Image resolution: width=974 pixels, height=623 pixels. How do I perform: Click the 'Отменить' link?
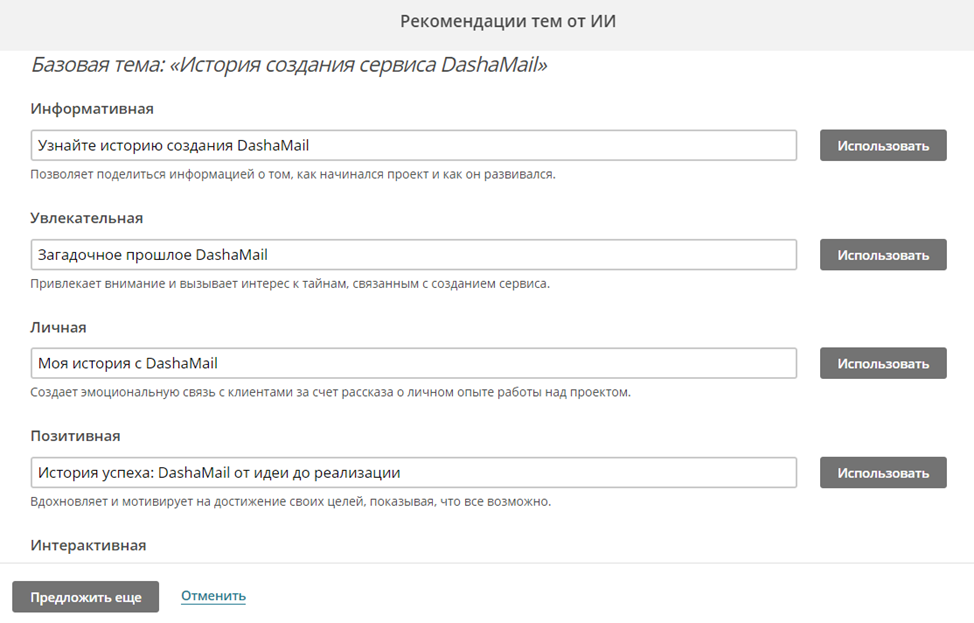(x=213, y=596)
